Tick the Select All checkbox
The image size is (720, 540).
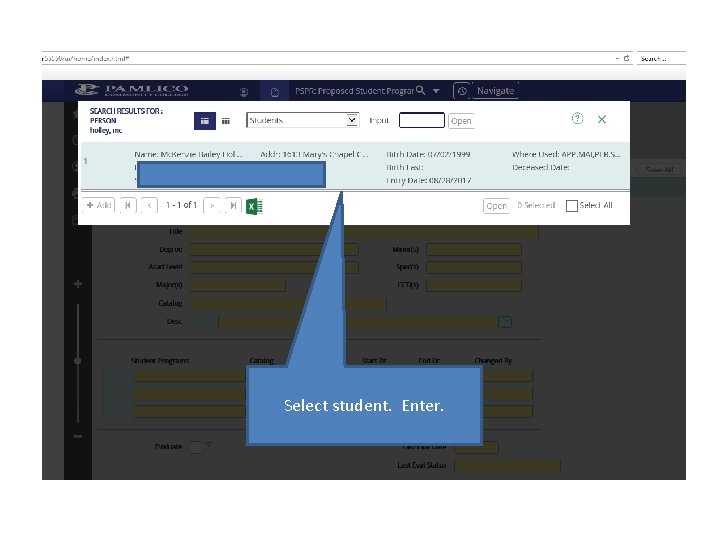click(572, 206)
